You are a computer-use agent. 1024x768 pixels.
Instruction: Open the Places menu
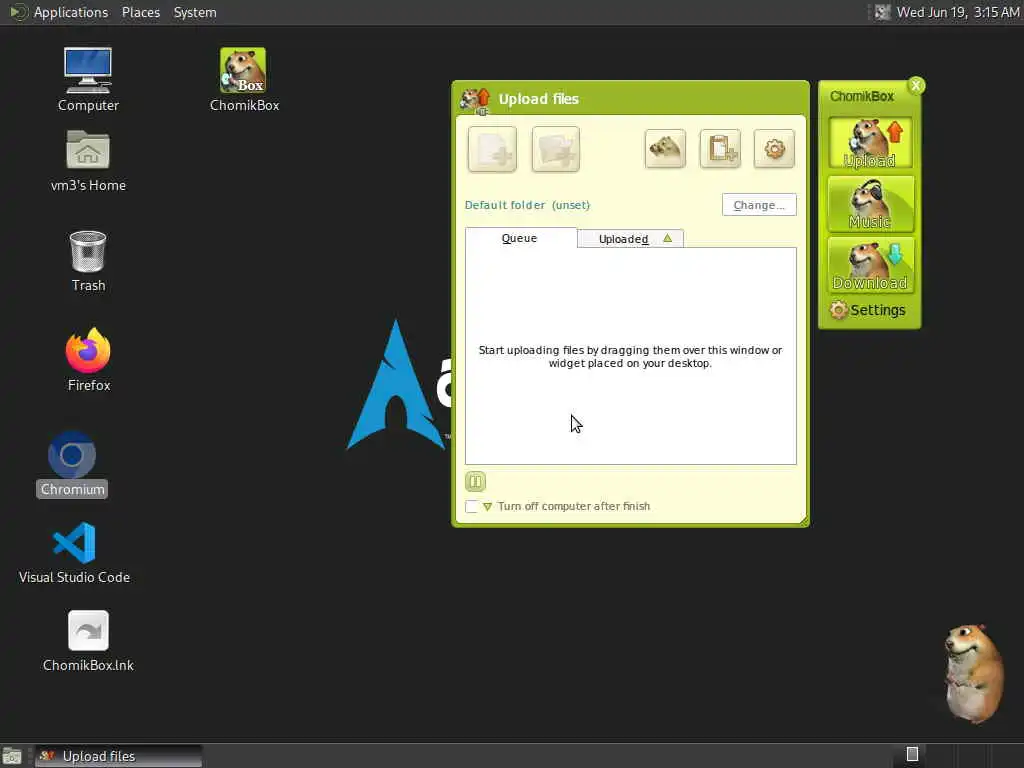141,12
